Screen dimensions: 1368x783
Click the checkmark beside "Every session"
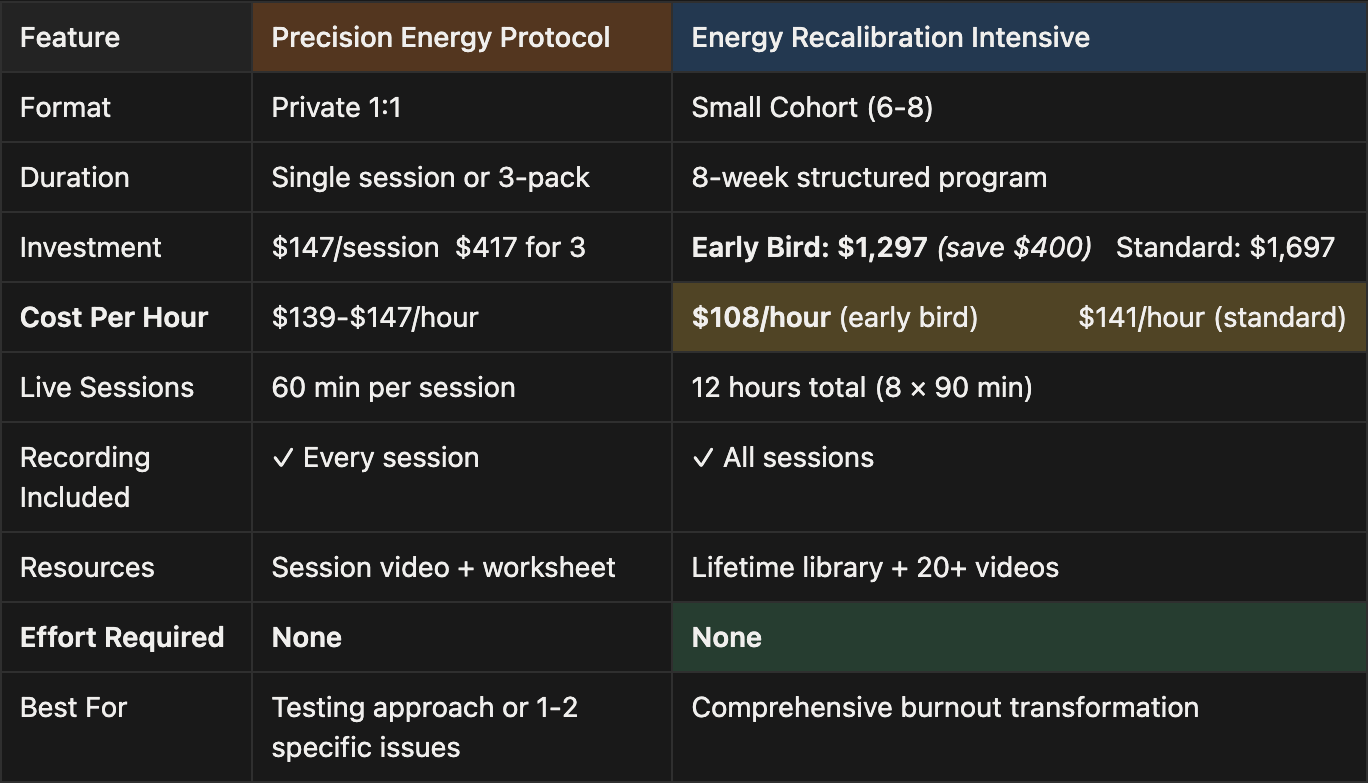283,458
